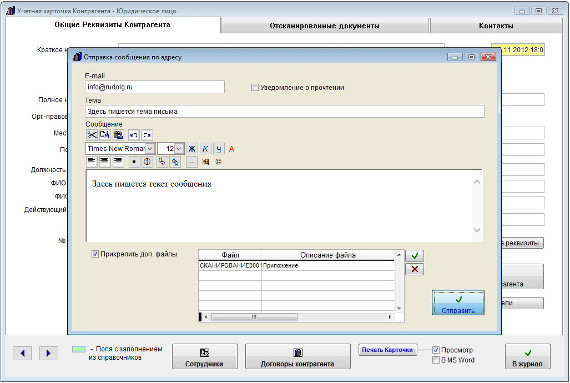
Task: Toggle italic formatting (К button)
Action: (205, 149)
